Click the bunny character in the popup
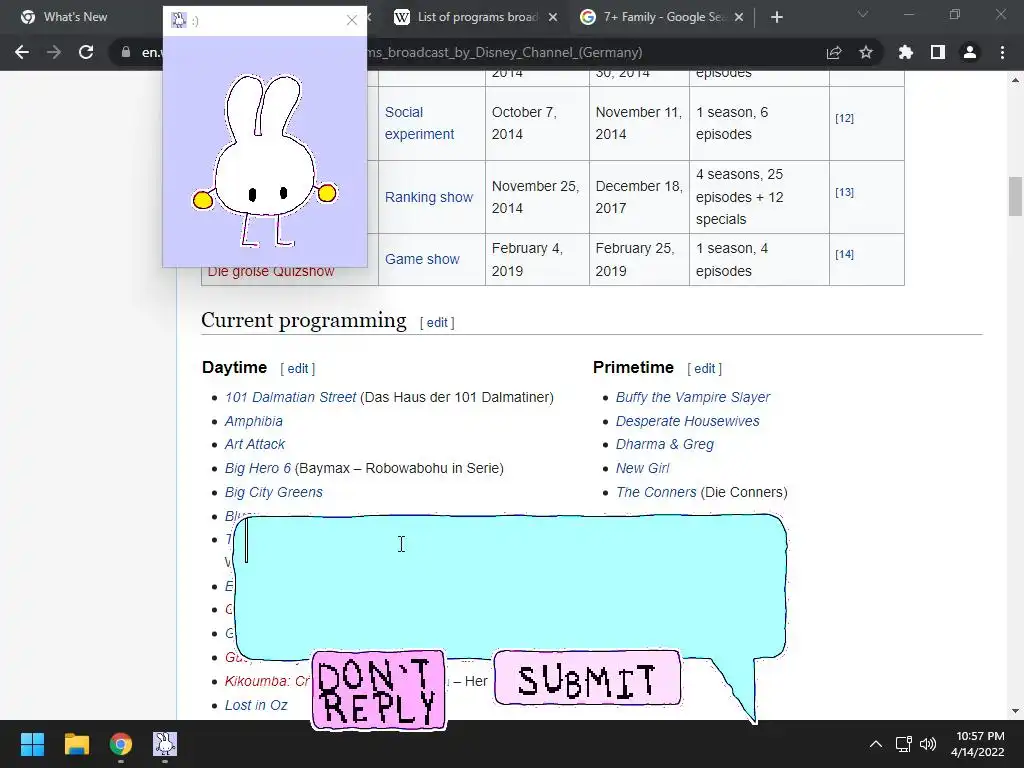 tap(264, 160)
